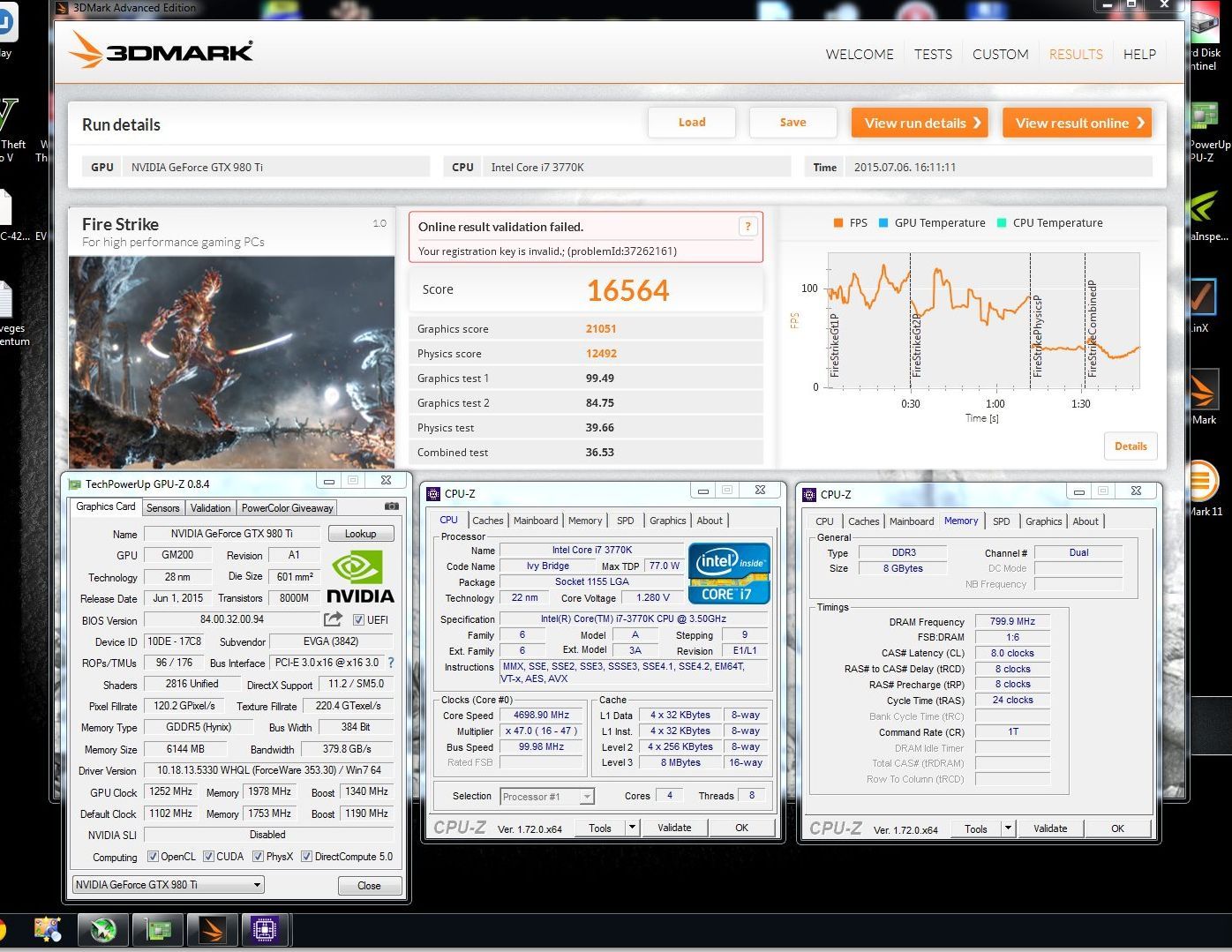Open the Processor #1 selection dropdown

tap(547, 797)
